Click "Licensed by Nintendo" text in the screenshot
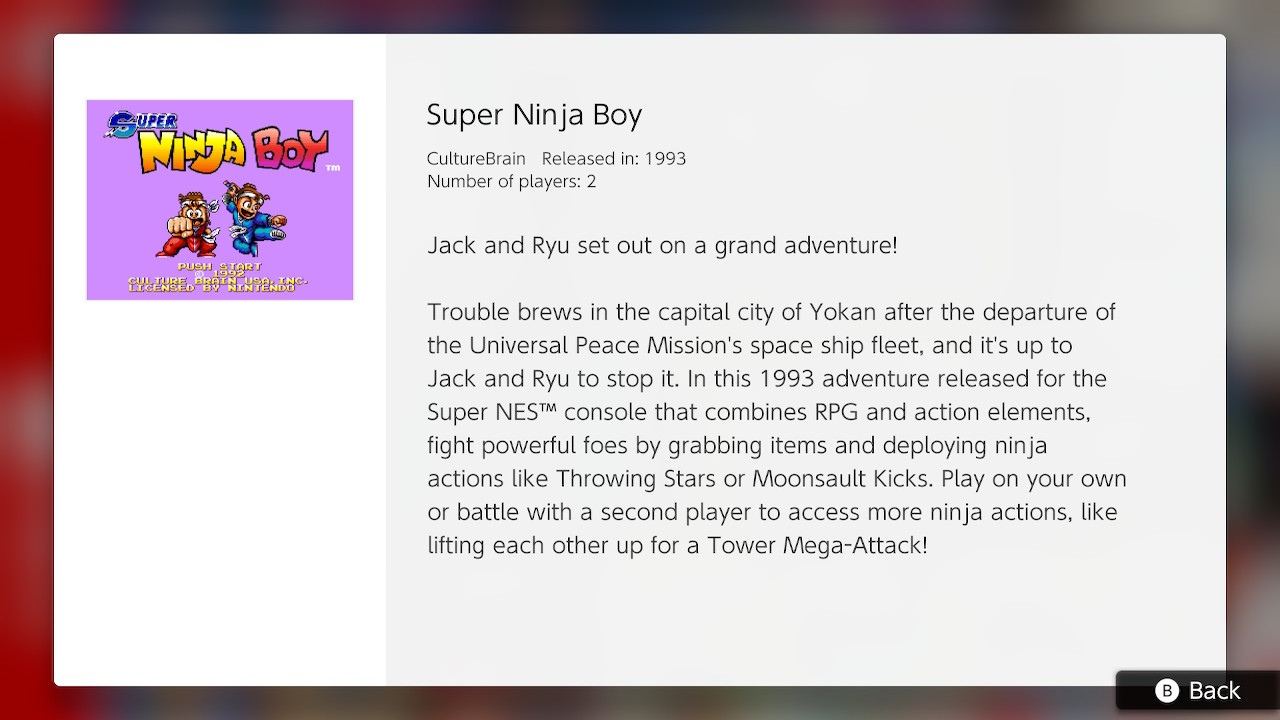Image resolution: width=1280 pixels, height=720 pixels. tap(211, 288)
